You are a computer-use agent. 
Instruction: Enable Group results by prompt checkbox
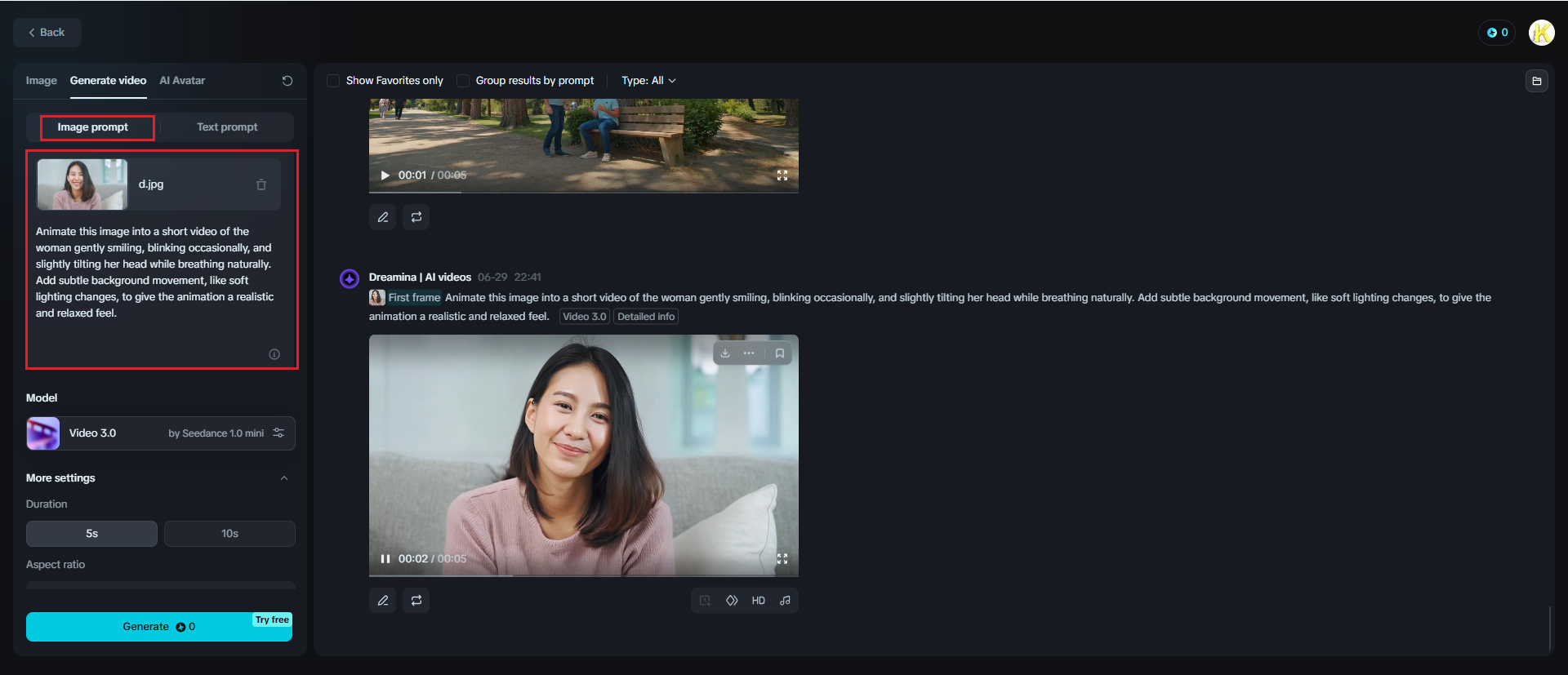tap(463, 81)
